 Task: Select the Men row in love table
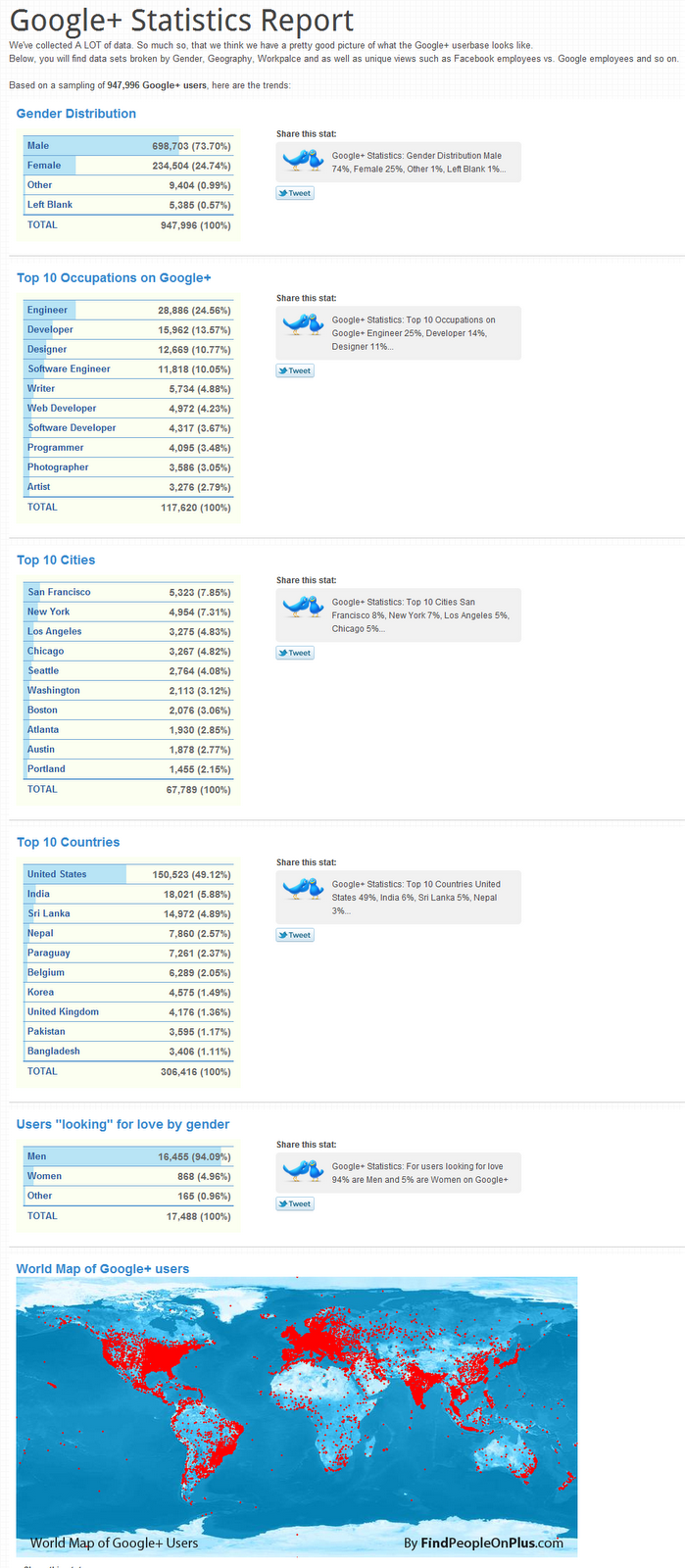[128, 1157]
